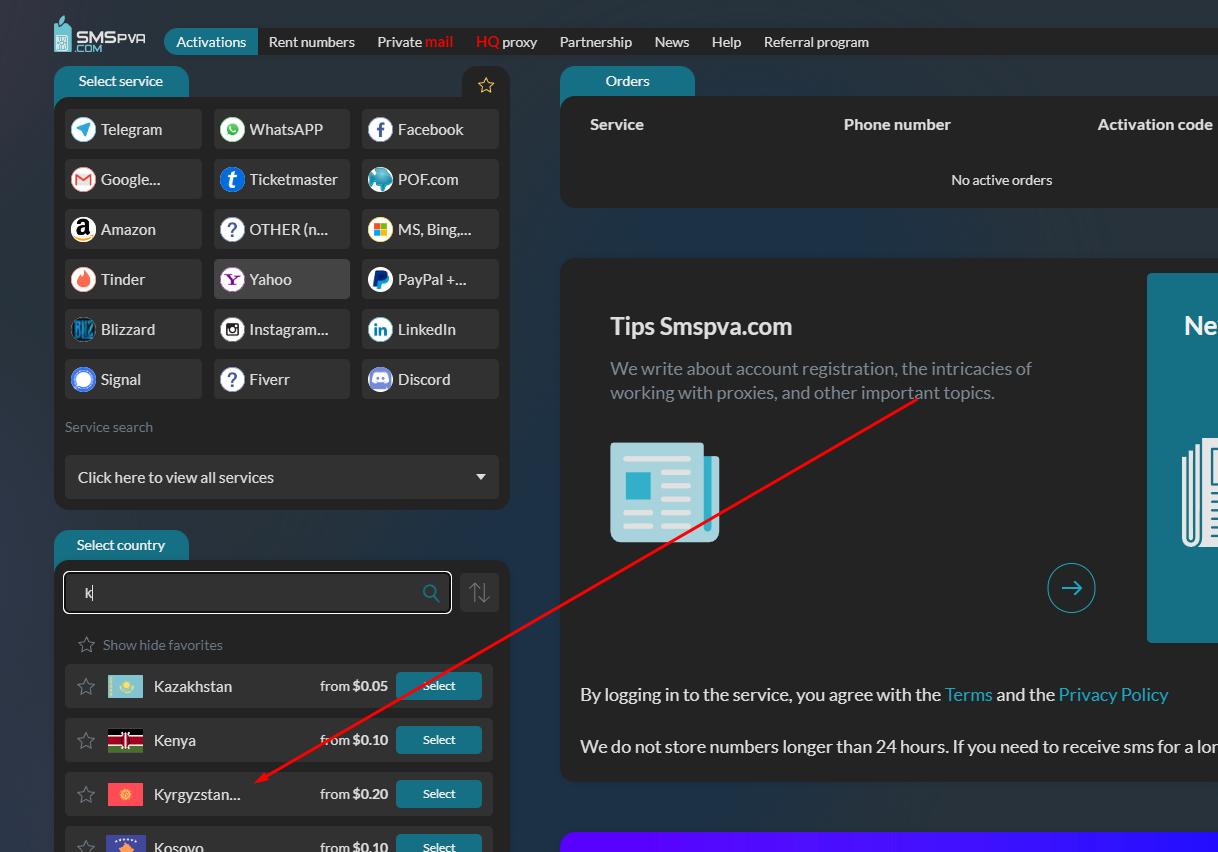Select the Ticketmaster service
The height and width of the screenshot is (852, 1218).
(282, 179)
